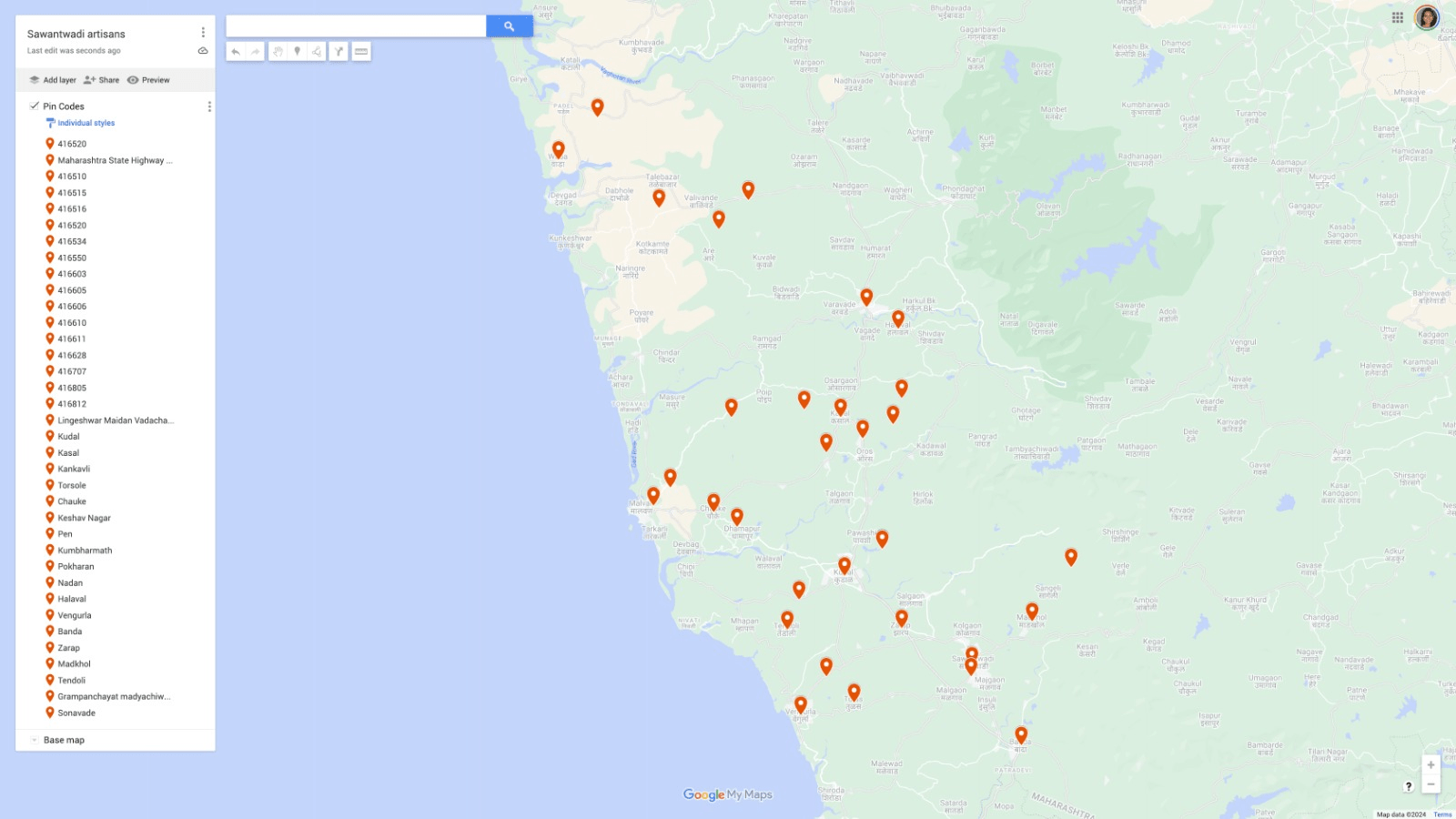Click the map marker near Talebazar
The image size is (1456, 819).
point(659,197)
